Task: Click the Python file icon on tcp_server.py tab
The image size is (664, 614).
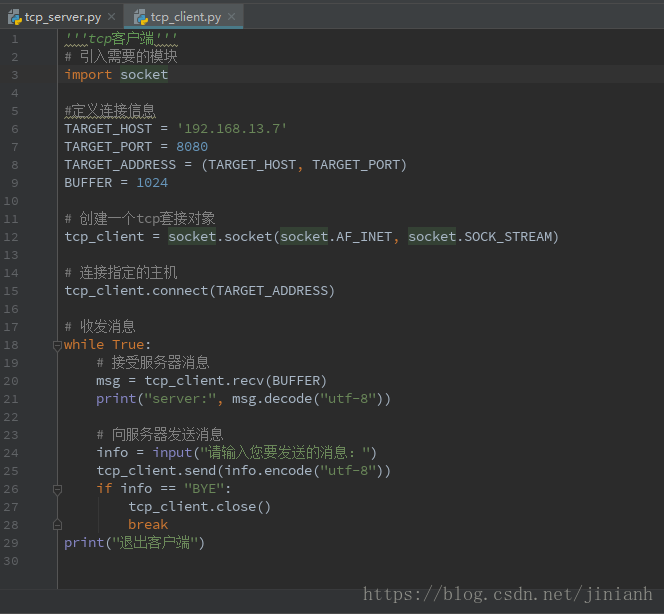Action: tap(15, 17)
